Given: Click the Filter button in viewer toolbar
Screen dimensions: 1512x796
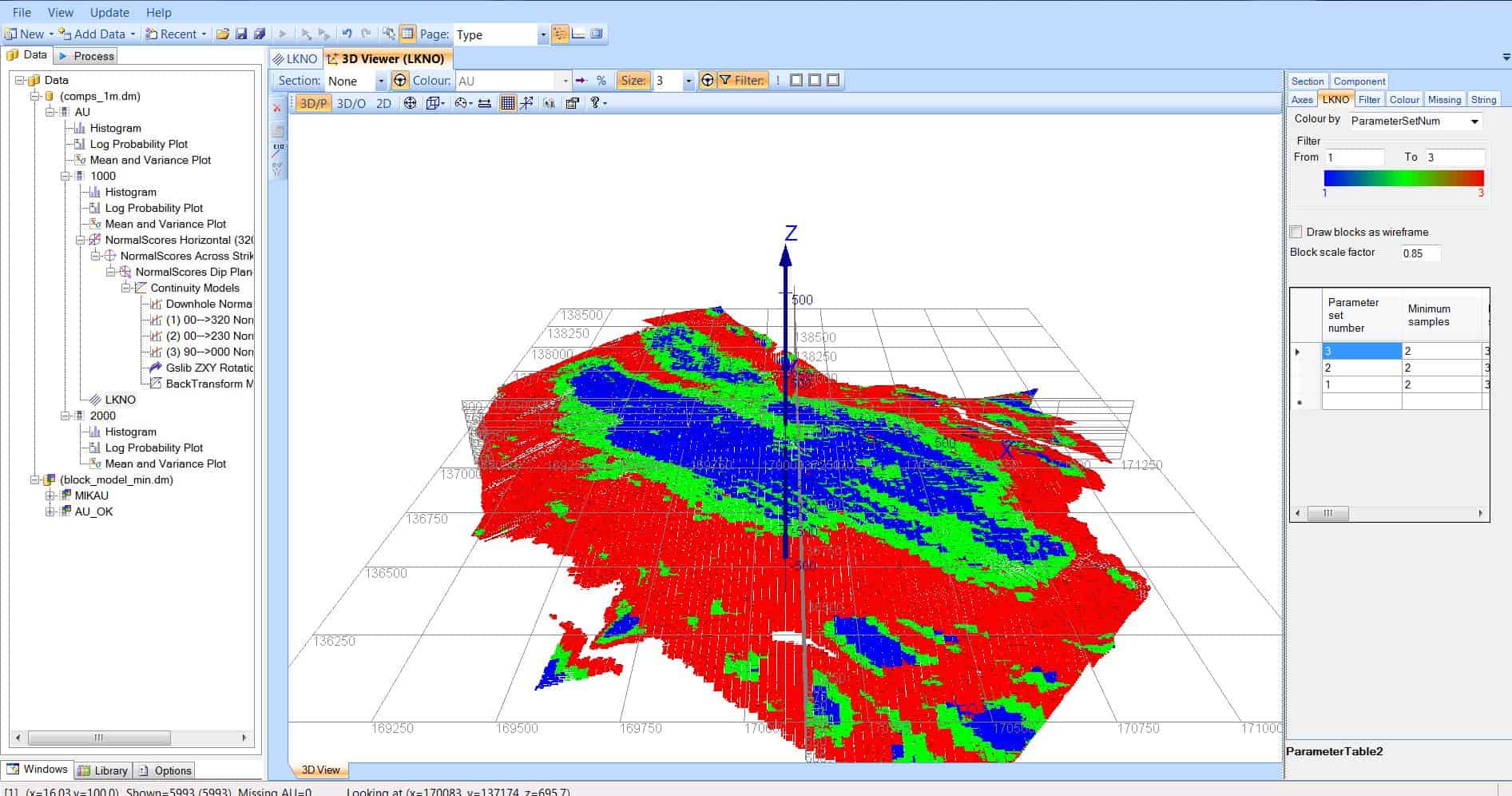Looking at the screenshot, I should (742, 81).
